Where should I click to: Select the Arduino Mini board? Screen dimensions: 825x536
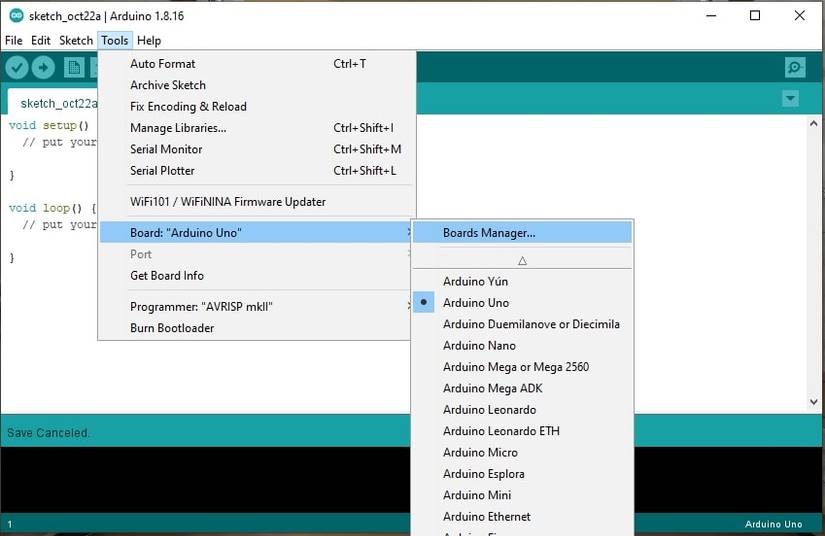522,495
